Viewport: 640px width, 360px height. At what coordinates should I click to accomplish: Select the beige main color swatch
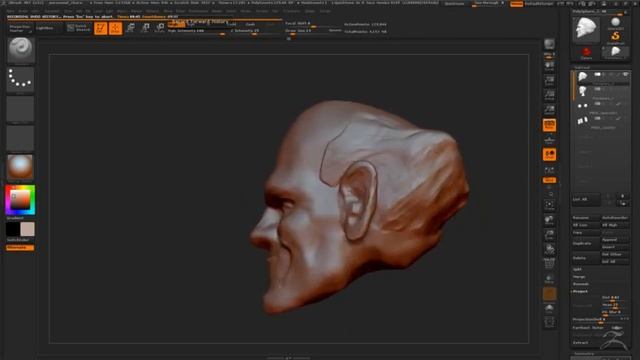[27, 229]
